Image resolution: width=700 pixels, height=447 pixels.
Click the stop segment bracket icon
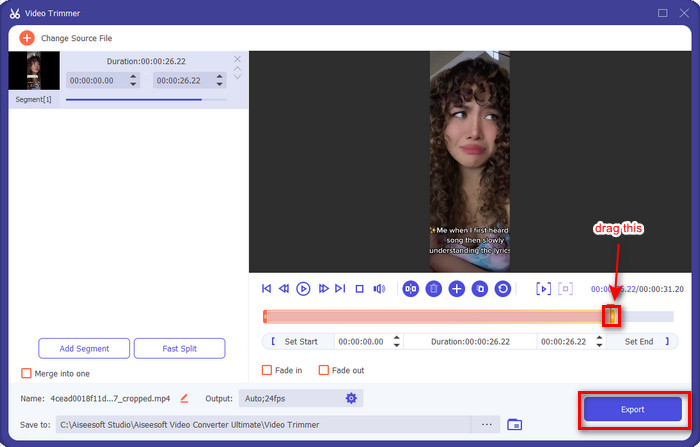point(565,289)
